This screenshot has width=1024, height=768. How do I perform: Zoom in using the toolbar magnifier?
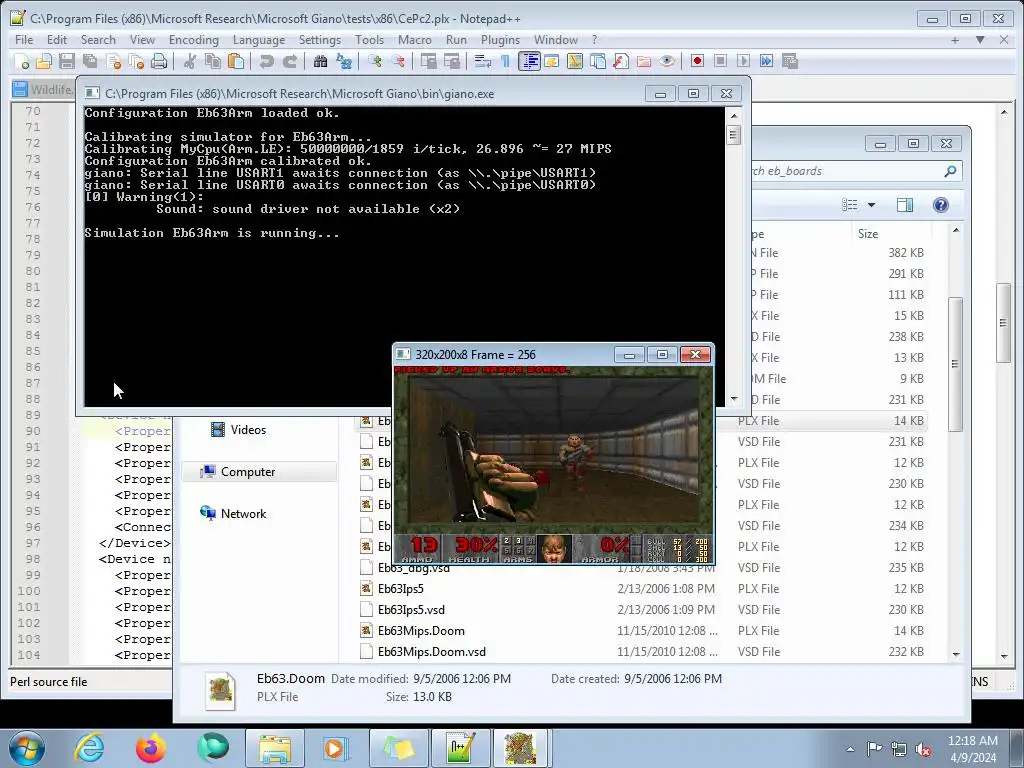coord(375,61)
